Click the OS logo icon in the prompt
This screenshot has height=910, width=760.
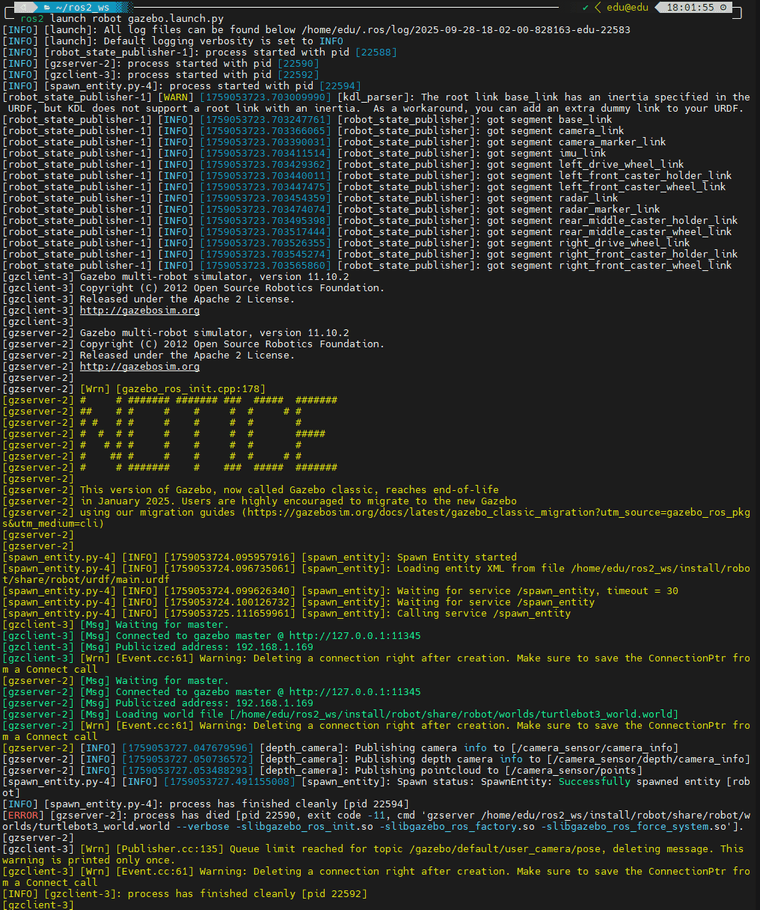coord(20,7)
